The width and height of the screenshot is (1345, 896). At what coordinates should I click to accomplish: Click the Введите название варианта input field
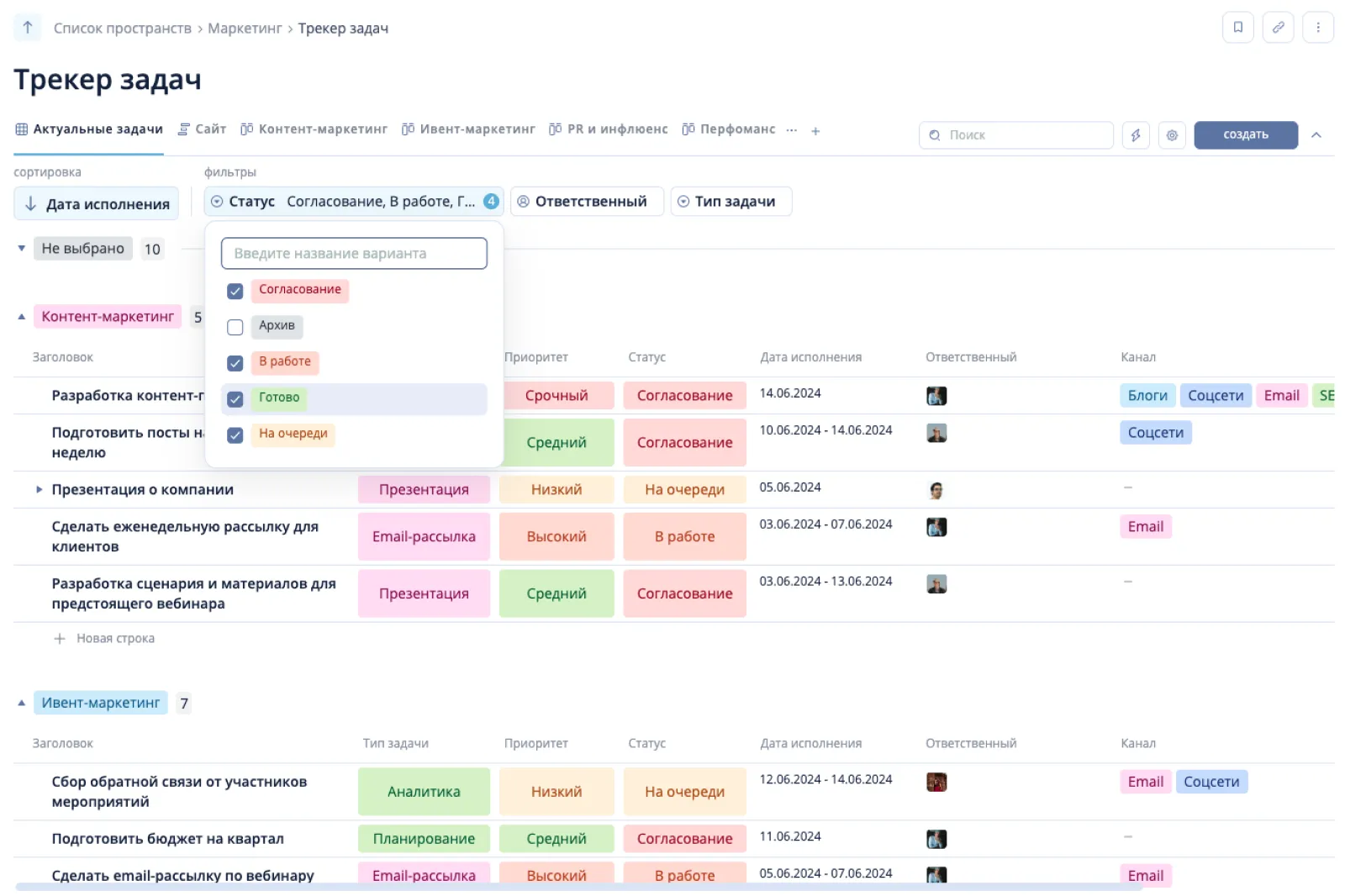coord(354,254)
